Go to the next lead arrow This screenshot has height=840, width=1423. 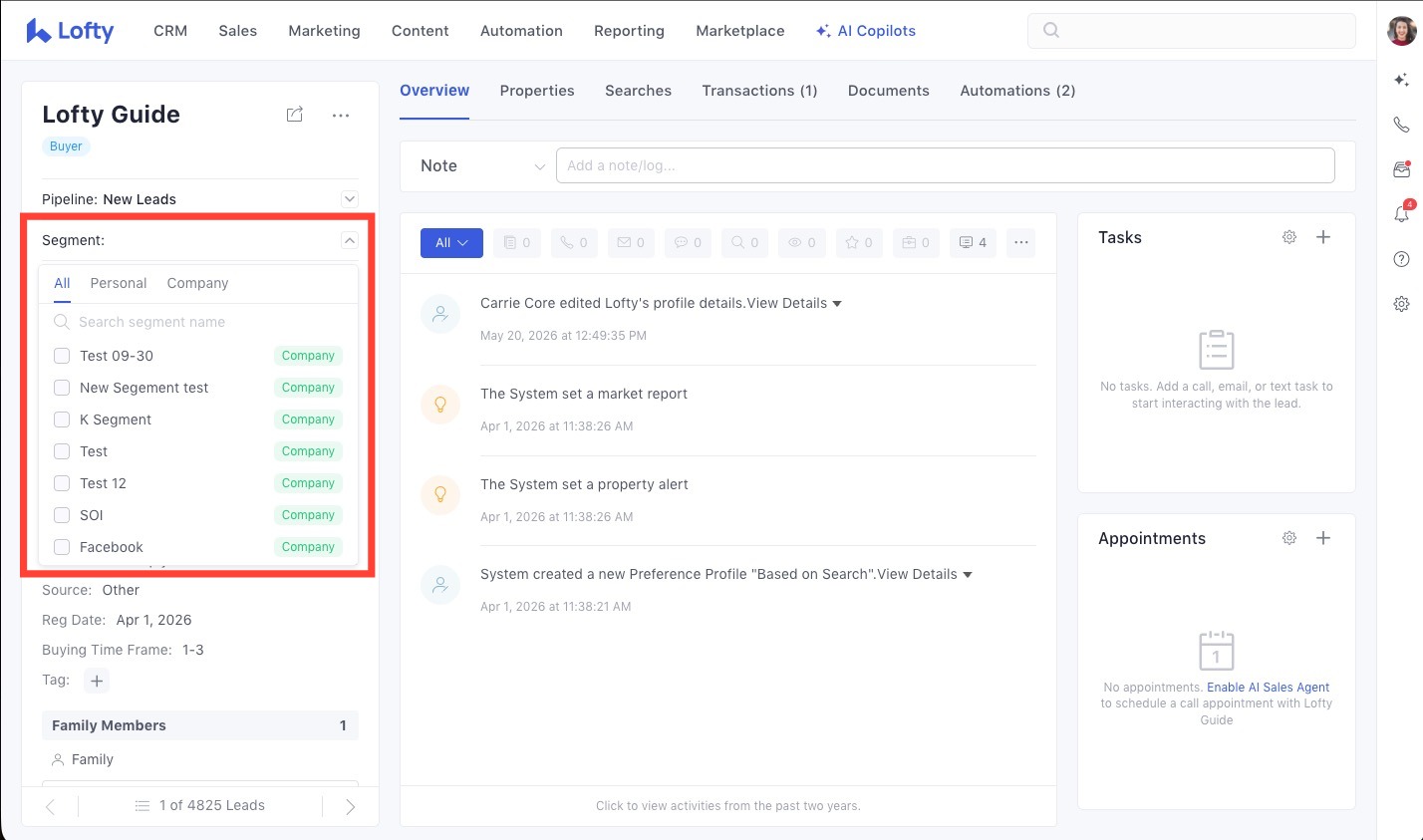tap(350, 807)
